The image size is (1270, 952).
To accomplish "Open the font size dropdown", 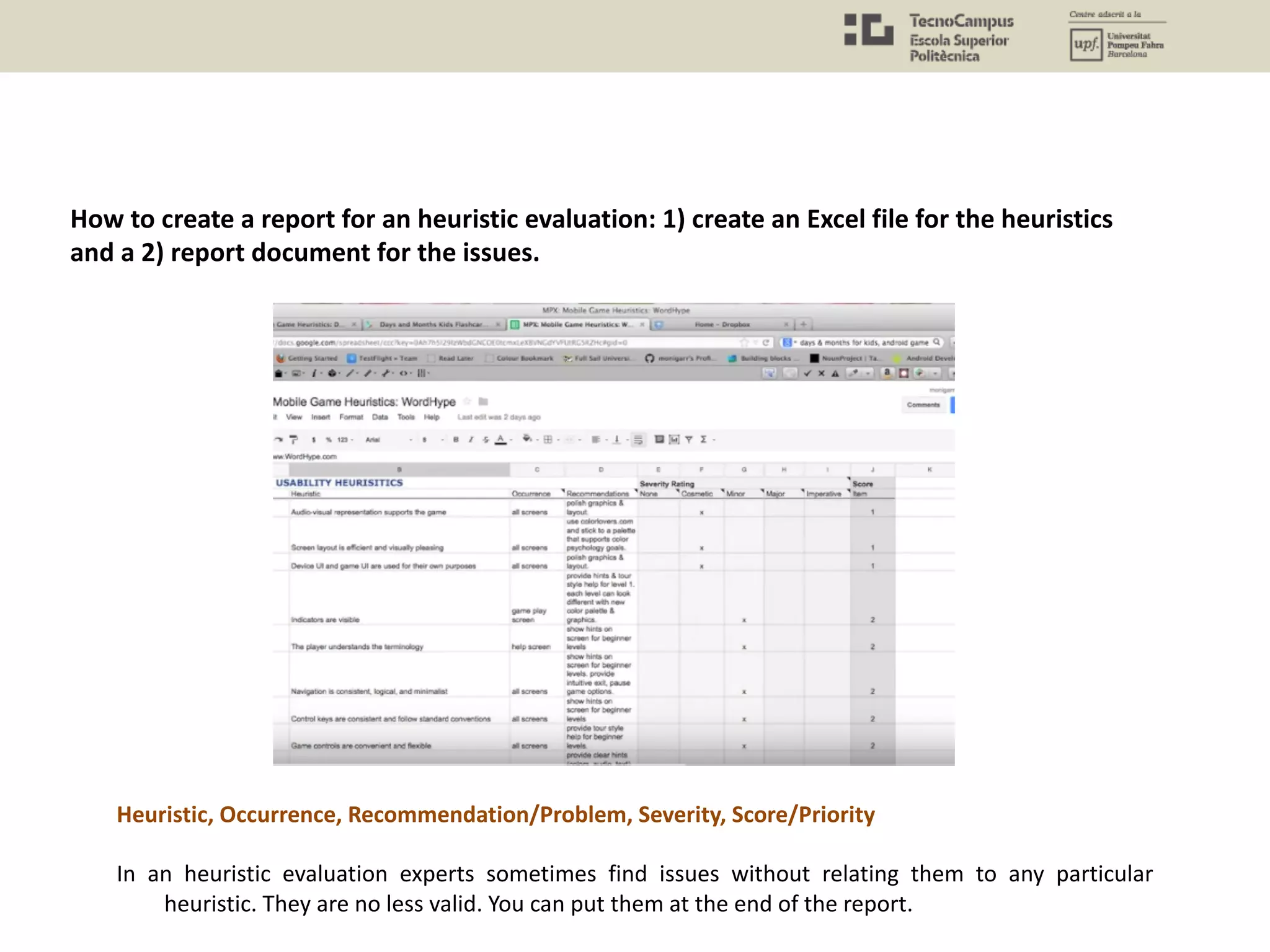I will click(x=433, y=439).
